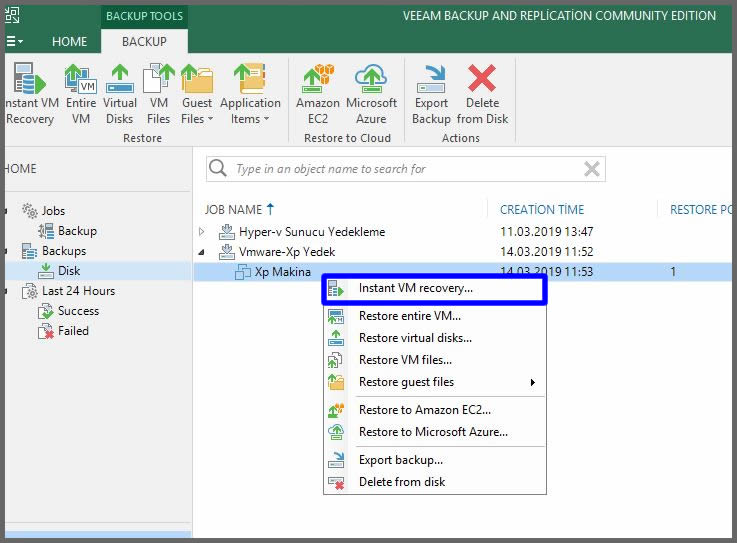The width and height of the screenshot is (737, 543).
Task: Choose Restore entire VM menu item
Action: [434, 316]
